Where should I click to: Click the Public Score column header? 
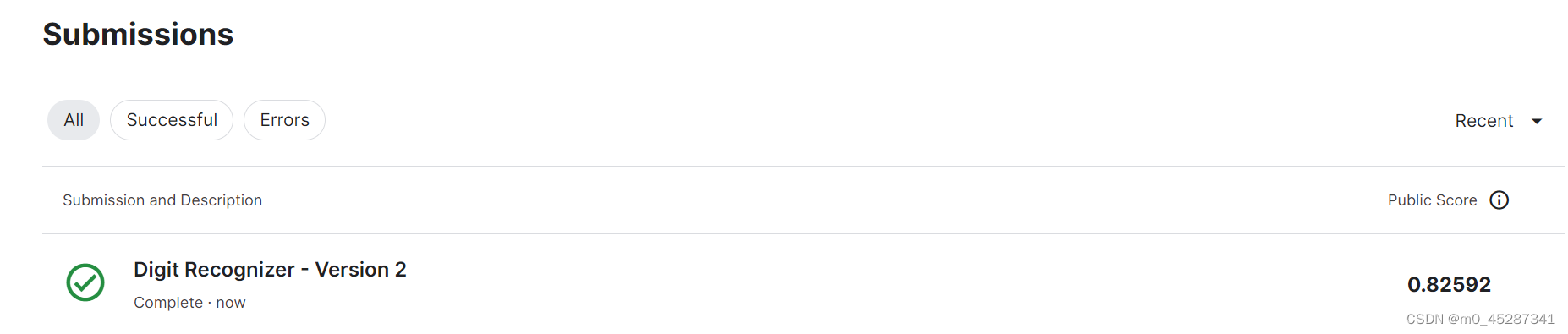1432,200
